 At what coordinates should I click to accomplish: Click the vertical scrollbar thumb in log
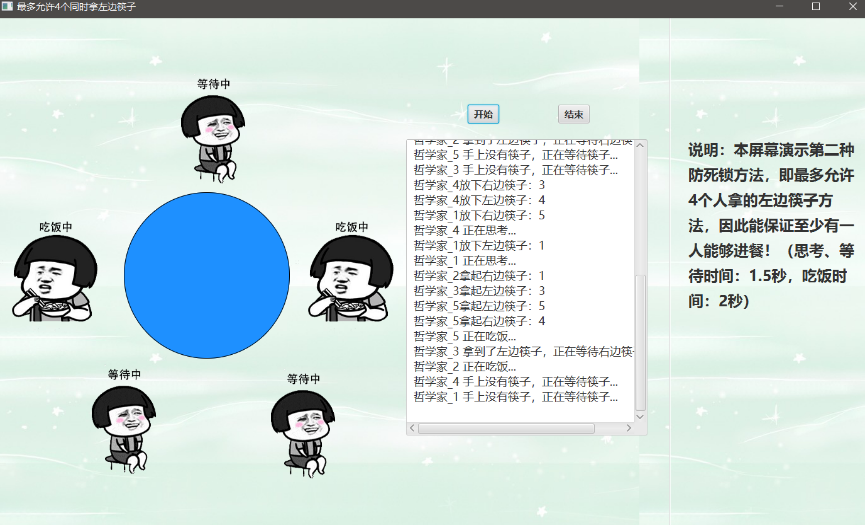[640, 342]
